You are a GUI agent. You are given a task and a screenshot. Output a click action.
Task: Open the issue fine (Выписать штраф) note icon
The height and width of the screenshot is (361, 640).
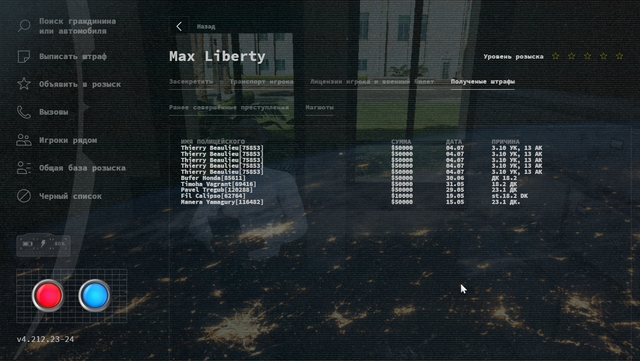pos(24,56)
